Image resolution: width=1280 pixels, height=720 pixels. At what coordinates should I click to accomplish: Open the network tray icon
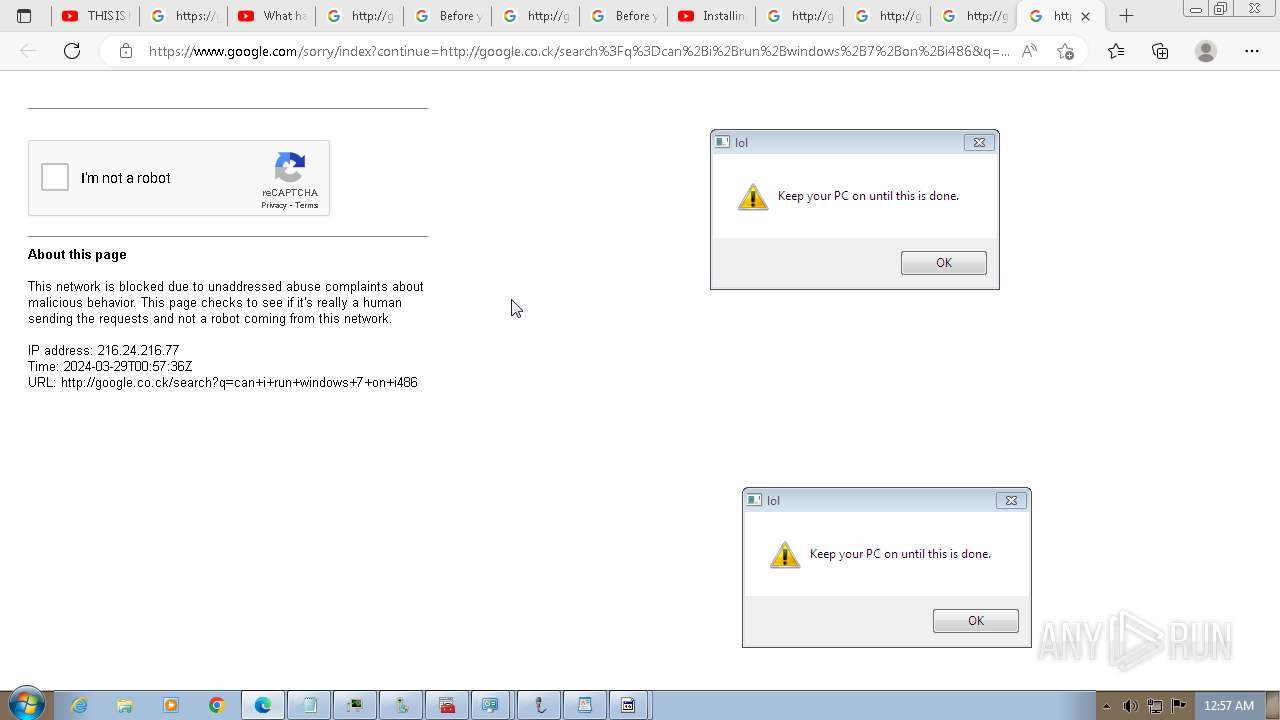click(1155, 706)
